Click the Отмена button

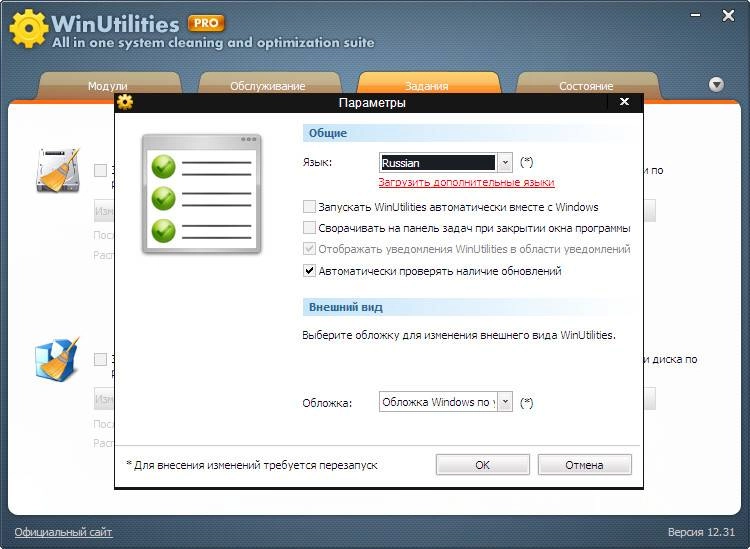585,465
